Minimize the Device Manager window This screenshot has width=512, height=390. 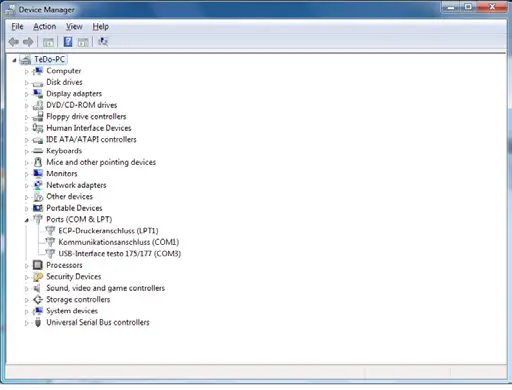tap(451, 7)
